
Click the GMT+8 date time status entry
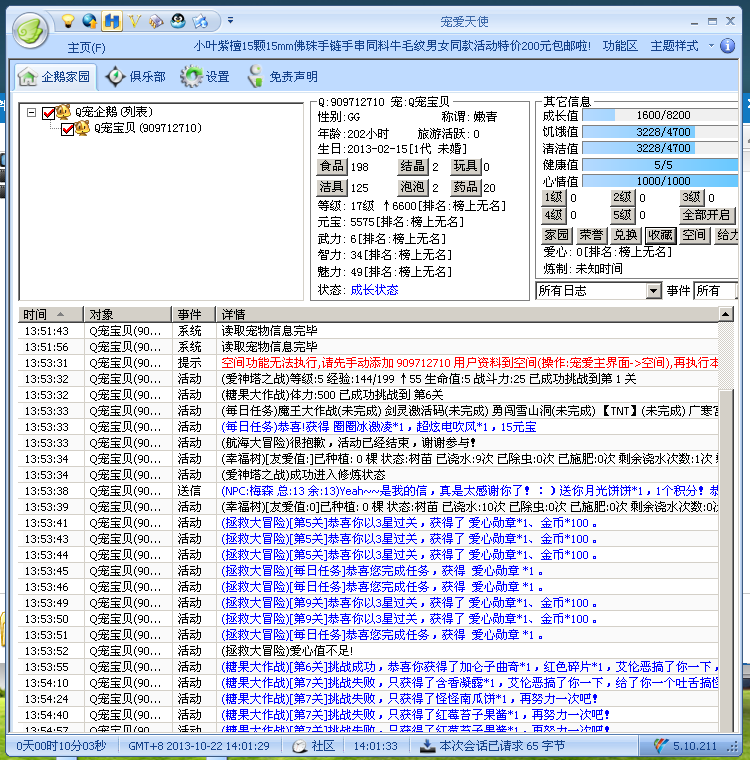(199, 746)
